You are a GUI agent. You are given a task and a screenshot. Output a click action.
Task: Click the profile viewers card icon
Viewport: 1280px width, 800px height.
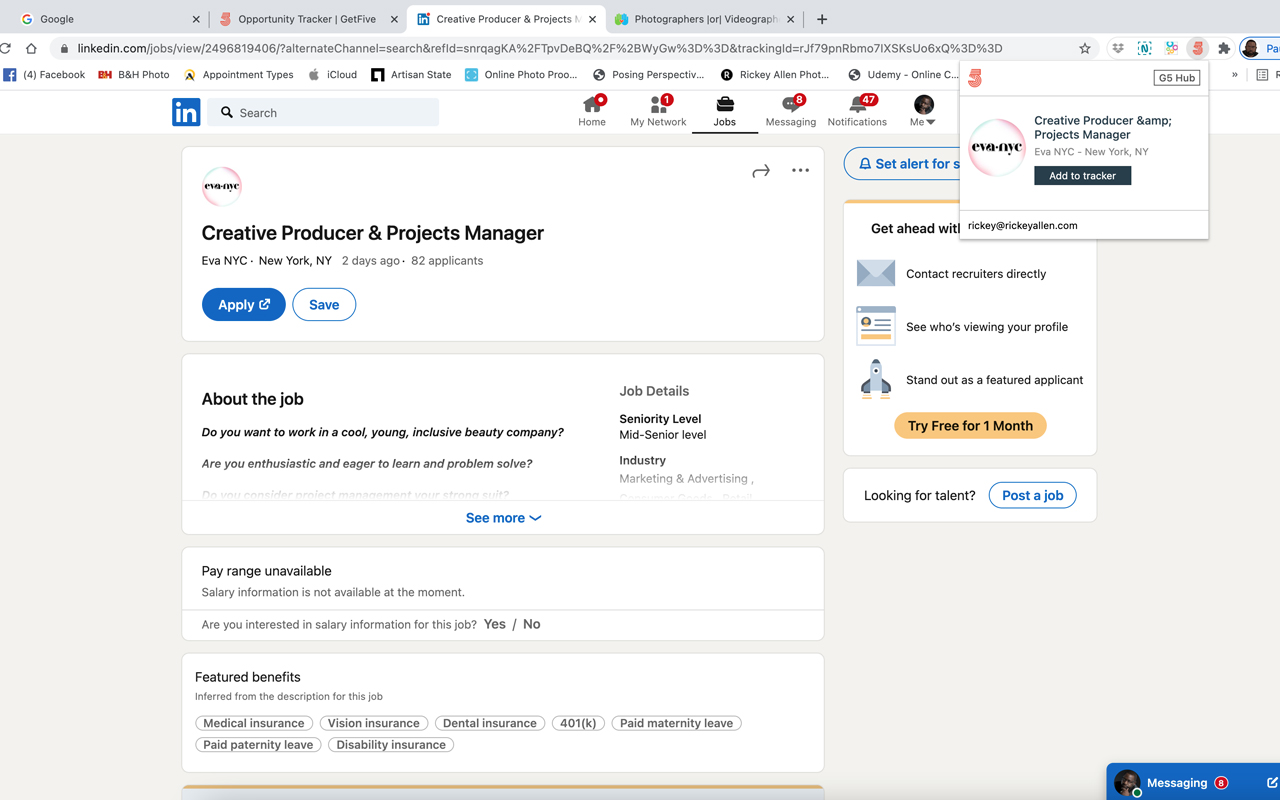[x=876, y=326]
